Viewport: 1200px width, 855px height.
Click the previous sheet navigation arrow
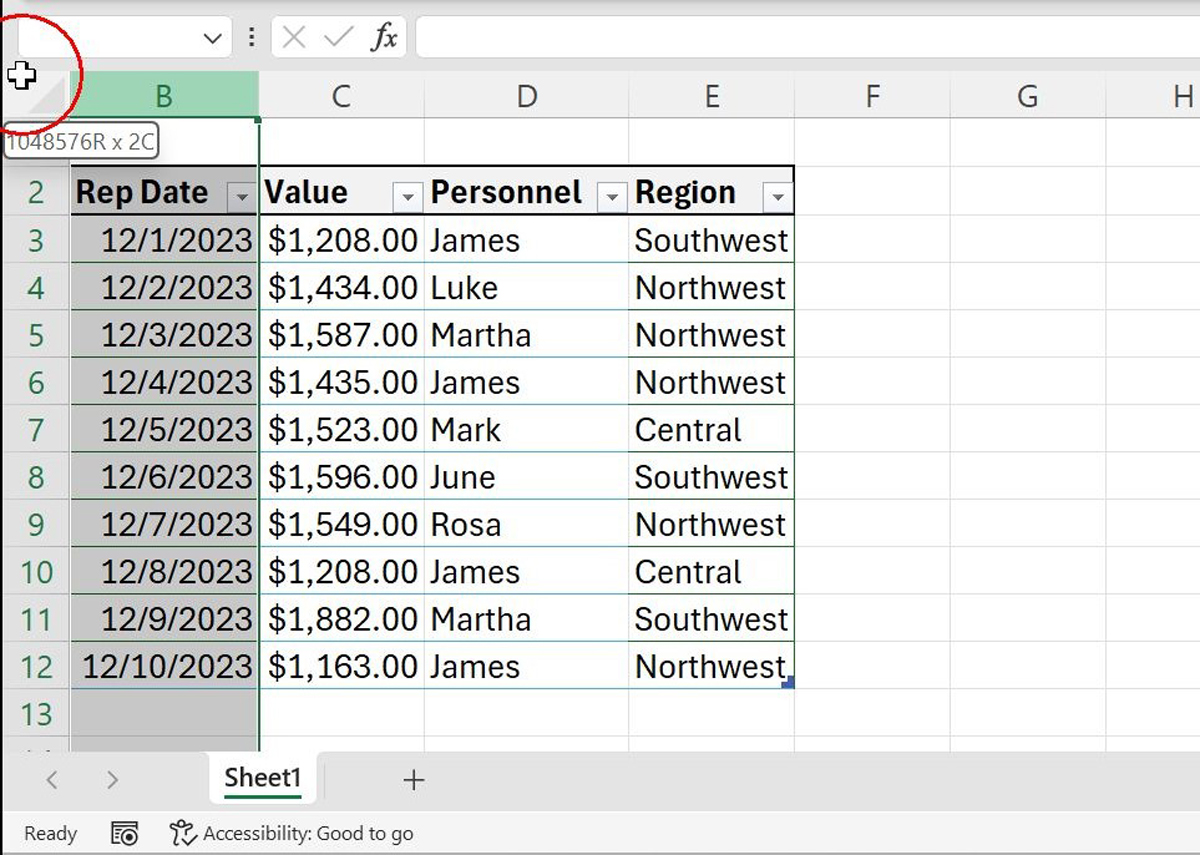[x=52, y=780]
